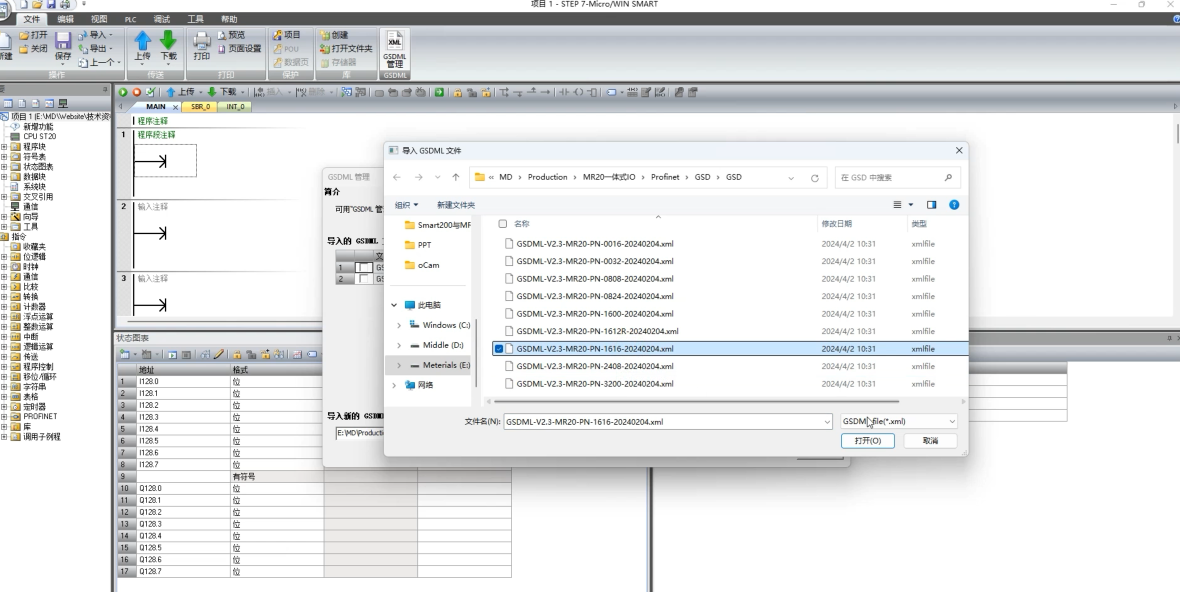
Task: Click the 在 GSD 中搜索 search box
Action: [x=896, y=178]
